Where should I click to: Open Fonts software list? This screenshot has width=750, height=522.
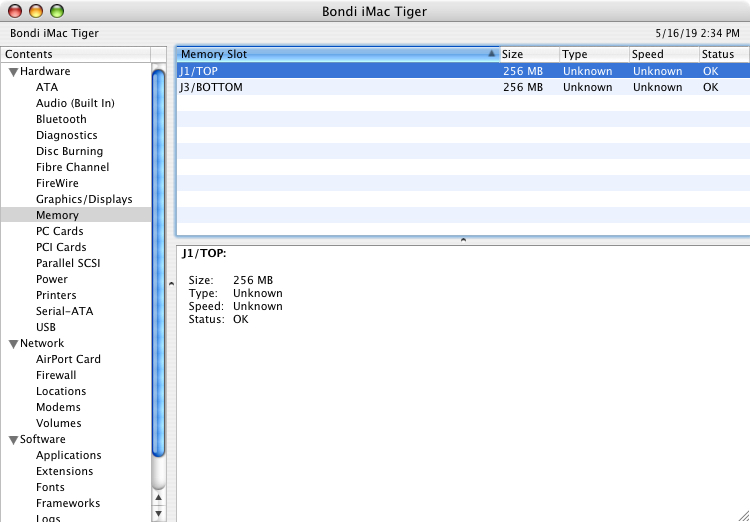tap(50, 487)
